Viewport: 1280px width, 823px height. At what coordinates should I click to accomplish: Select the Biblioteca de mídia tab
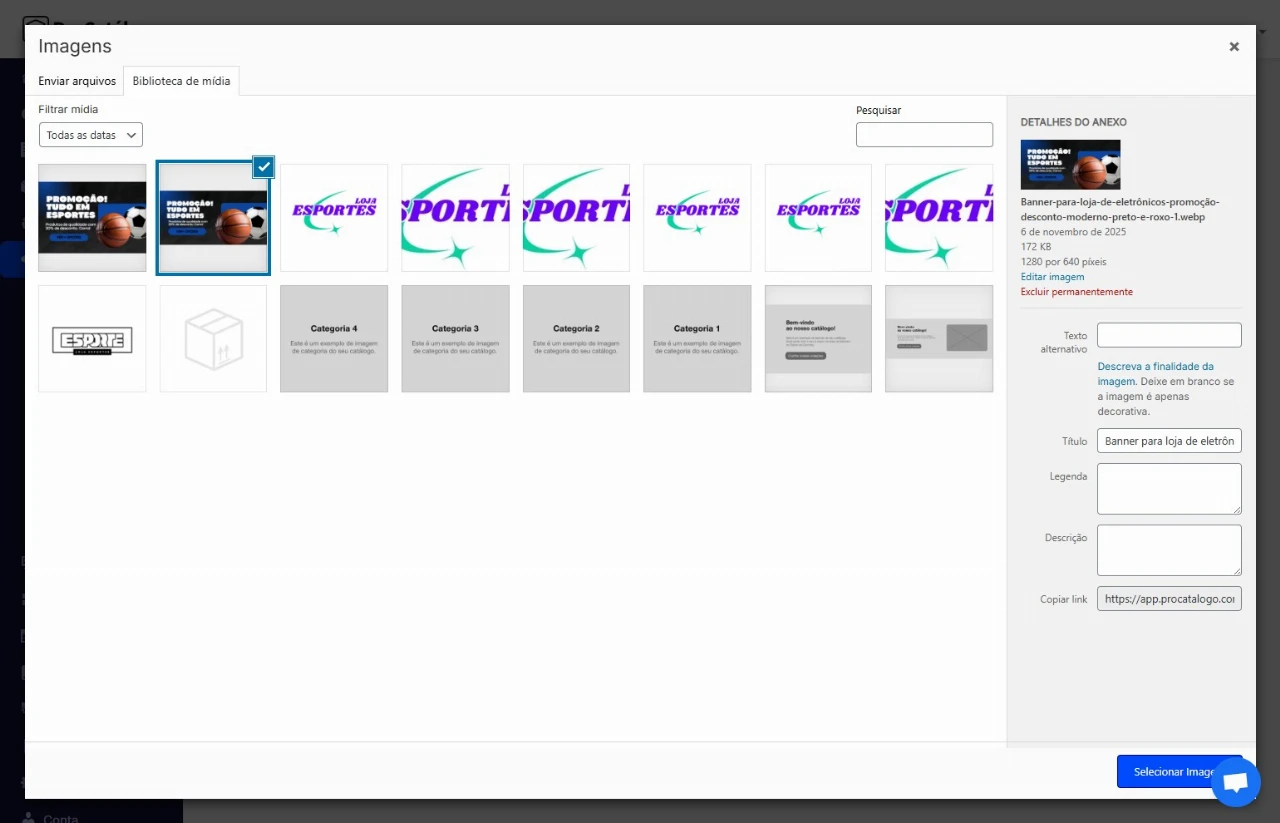[x=181, y=81]
